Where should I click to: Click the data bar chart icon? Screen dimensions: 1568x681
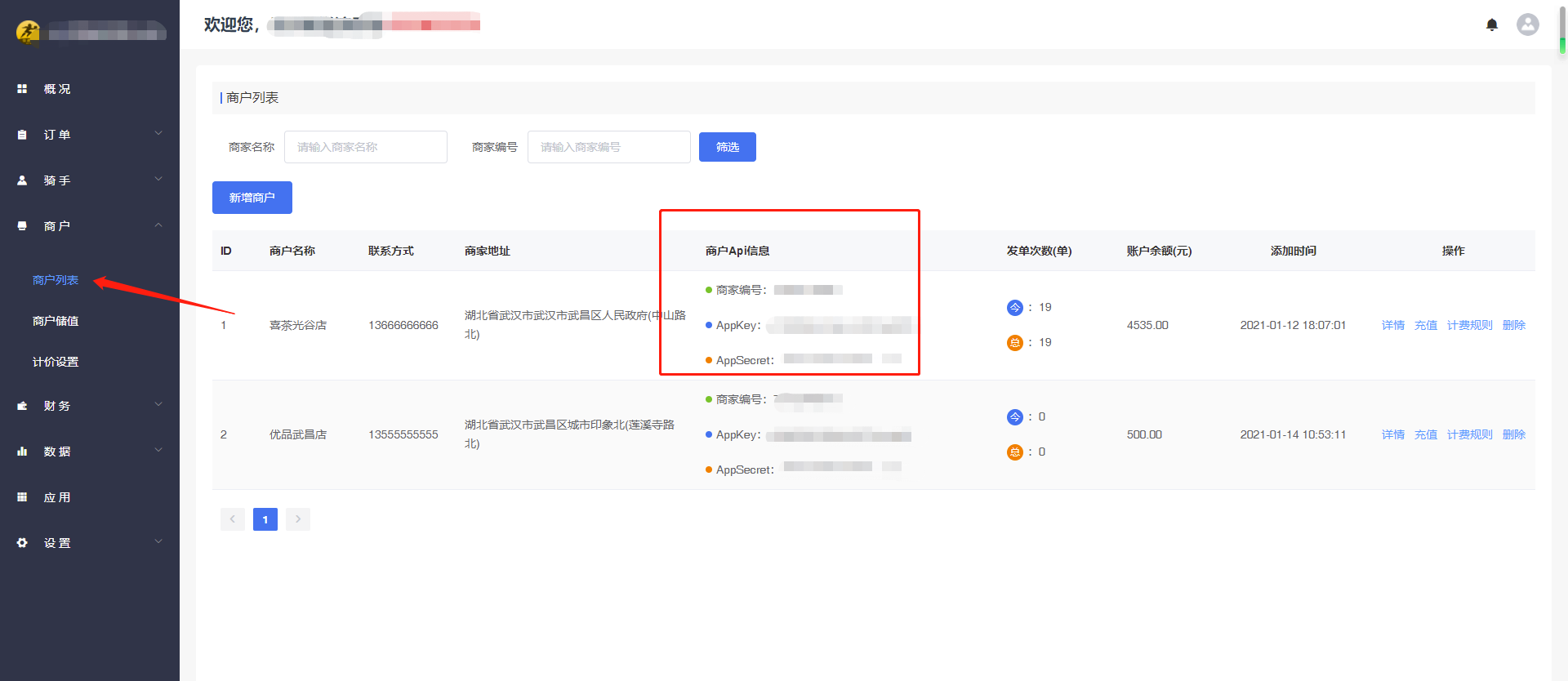coord(22,452)
